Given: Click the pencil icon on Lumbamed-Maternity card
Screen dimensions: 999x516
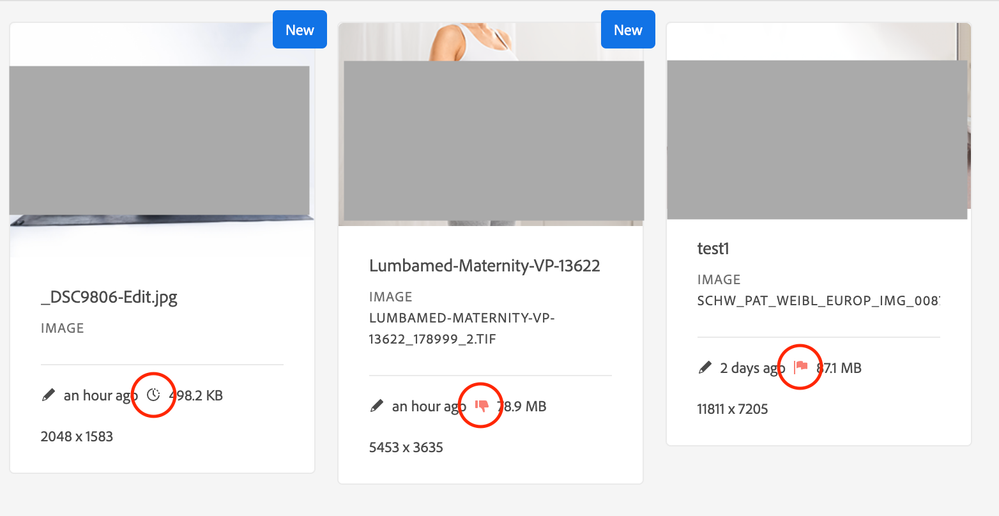Looking at the screenshot, I should click(x=376, y=406).
